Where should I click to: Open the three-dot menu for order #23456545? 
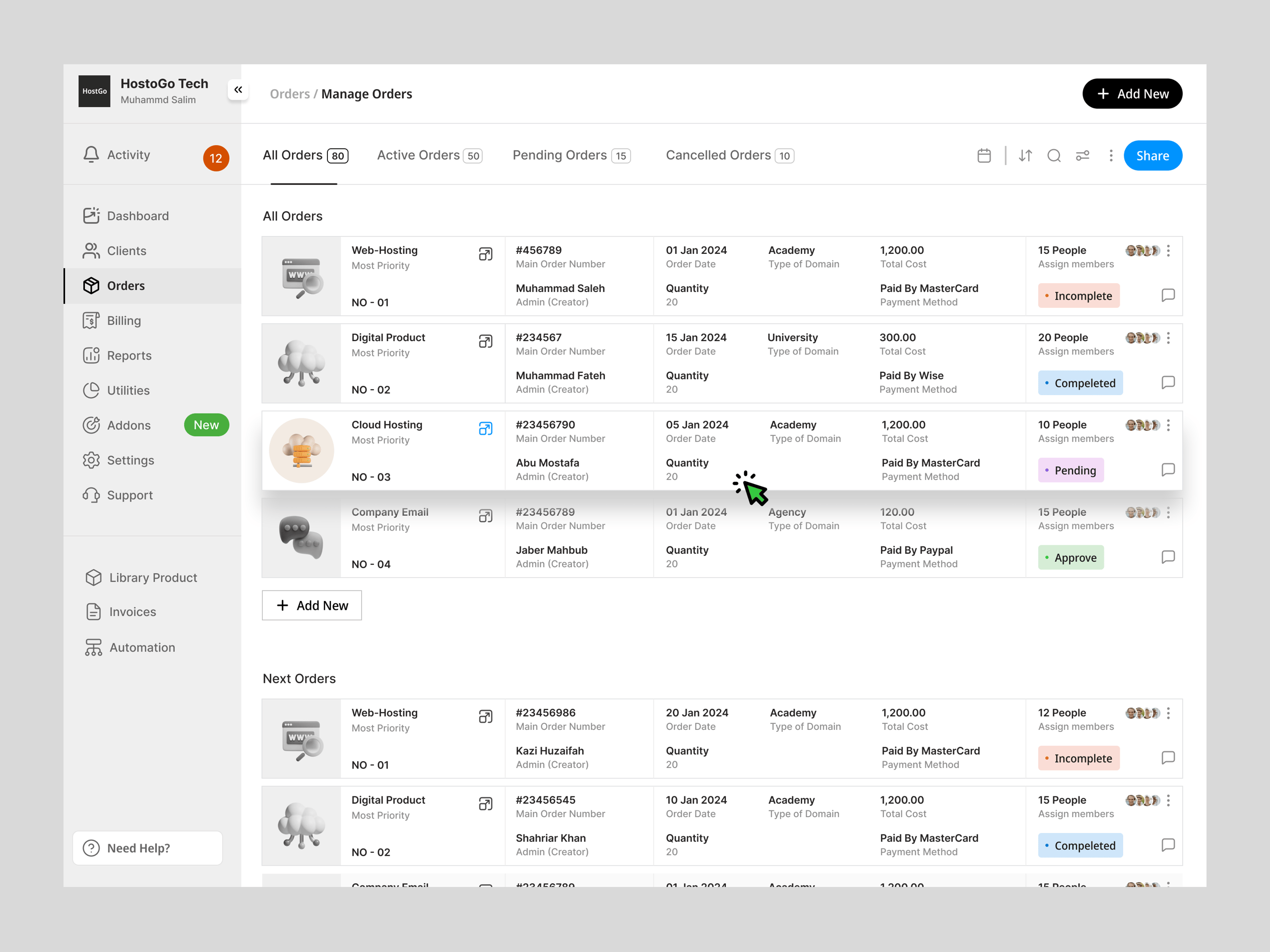[x=1168, y=800]
